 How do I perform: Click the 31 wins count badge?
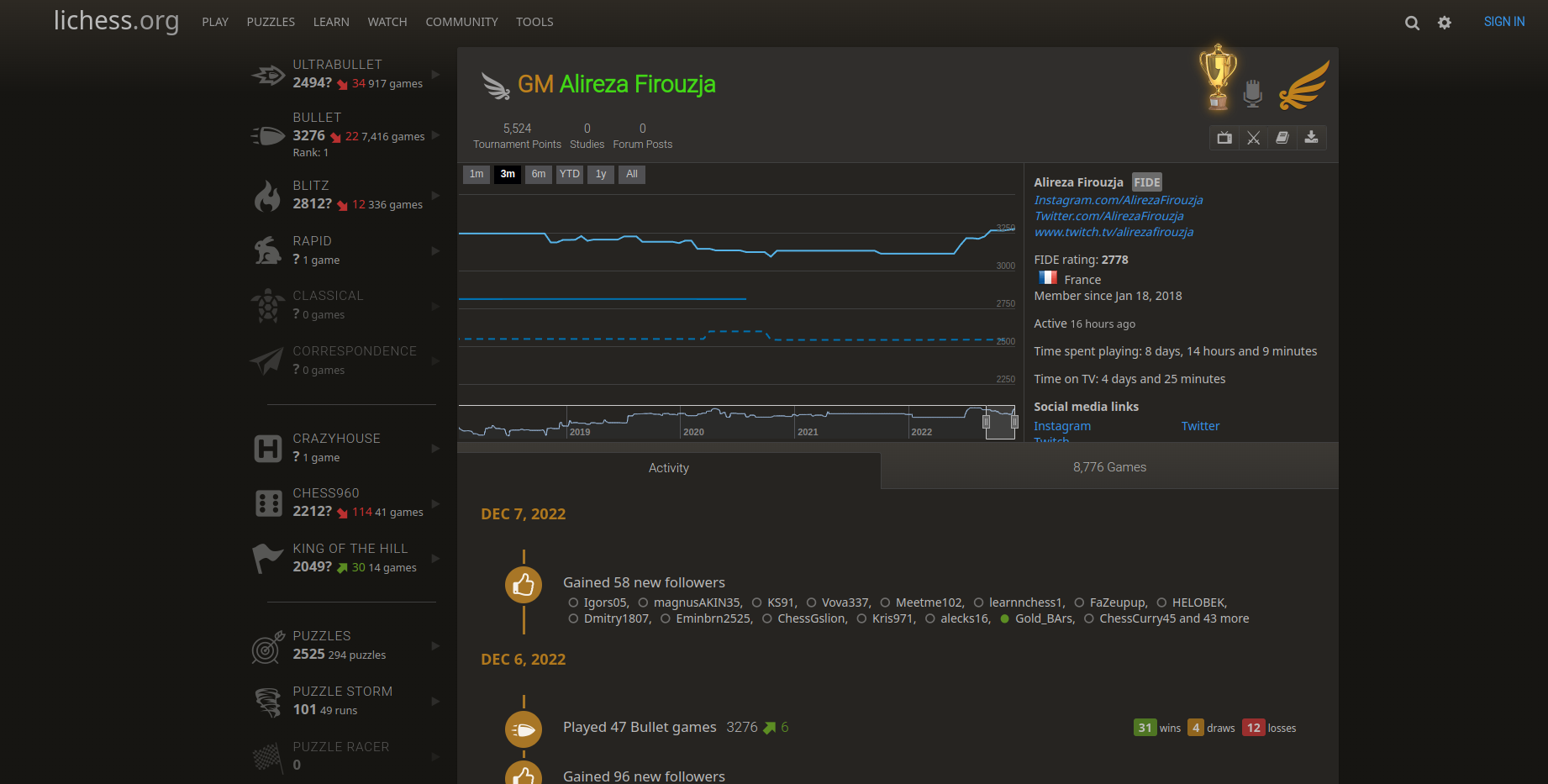[1145, 728]
